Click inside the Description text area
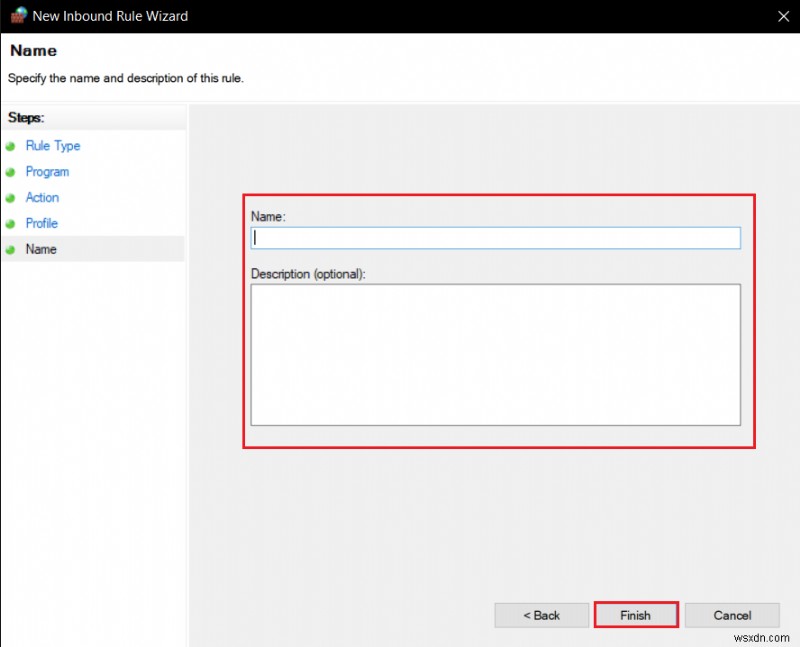This screenshot has width=800, height=647. (495, 354)
